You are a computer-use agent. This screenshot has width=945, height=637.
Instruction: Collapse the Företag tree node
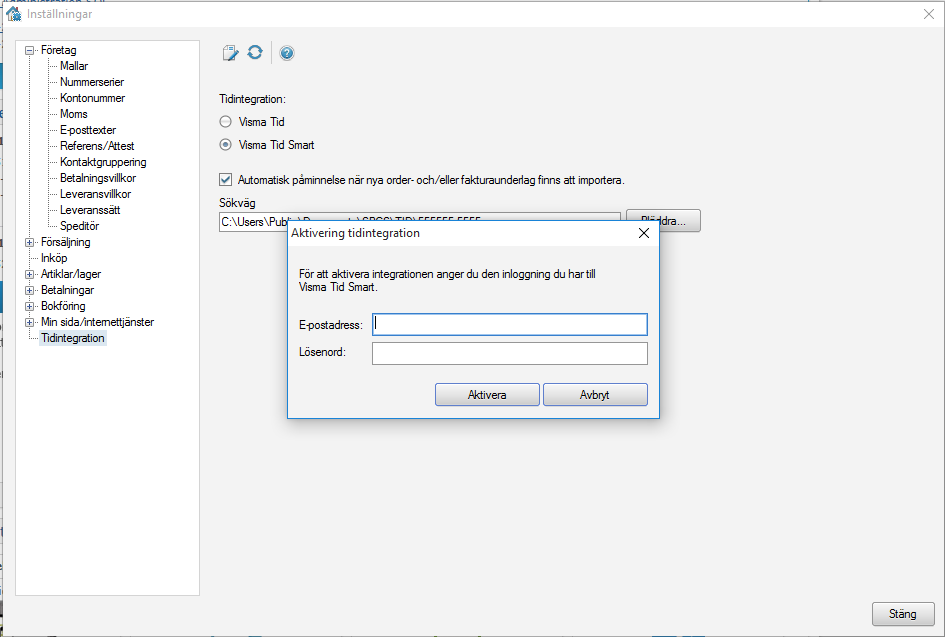point(29,51)
